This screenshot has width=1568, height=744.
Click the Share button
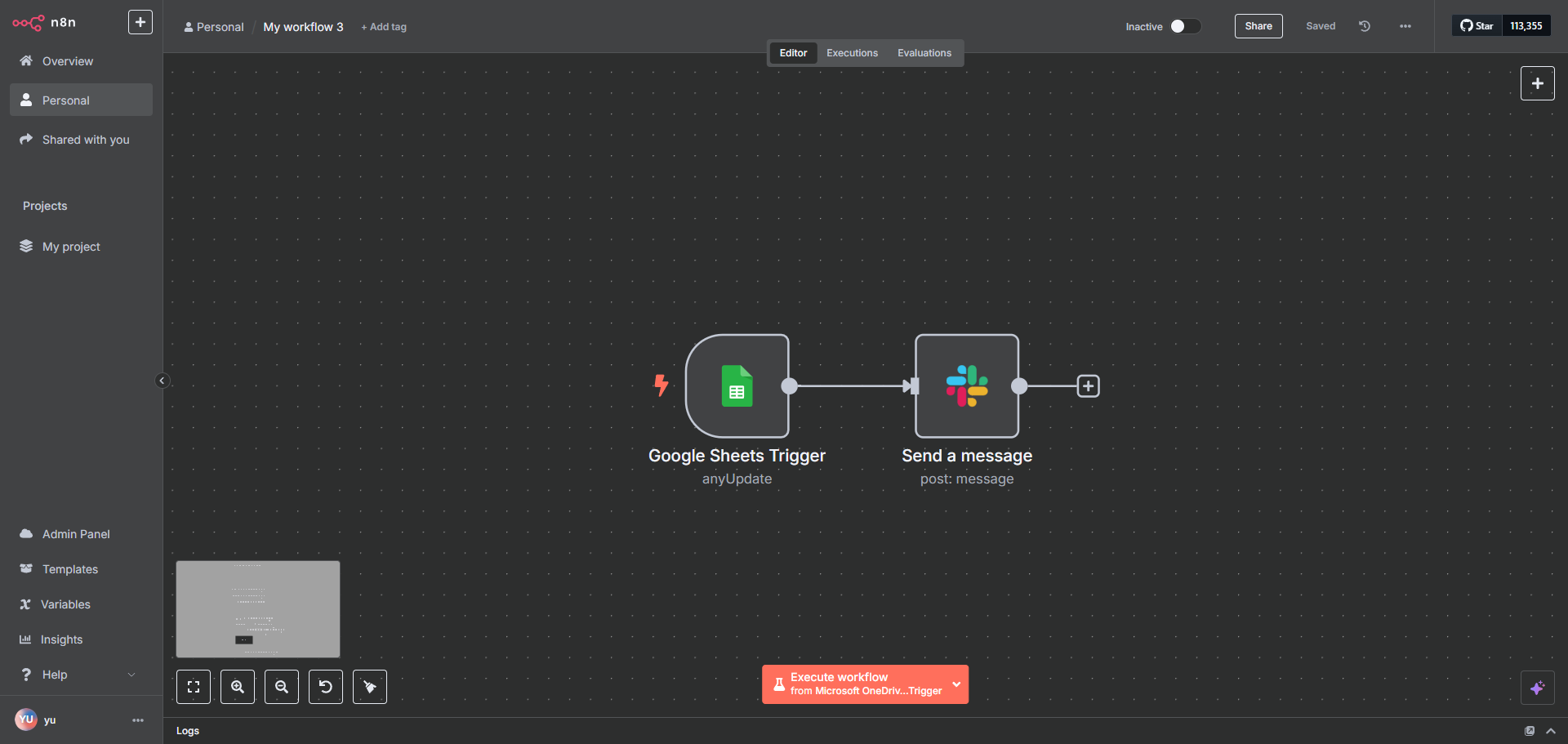(x=1258, y=26)
